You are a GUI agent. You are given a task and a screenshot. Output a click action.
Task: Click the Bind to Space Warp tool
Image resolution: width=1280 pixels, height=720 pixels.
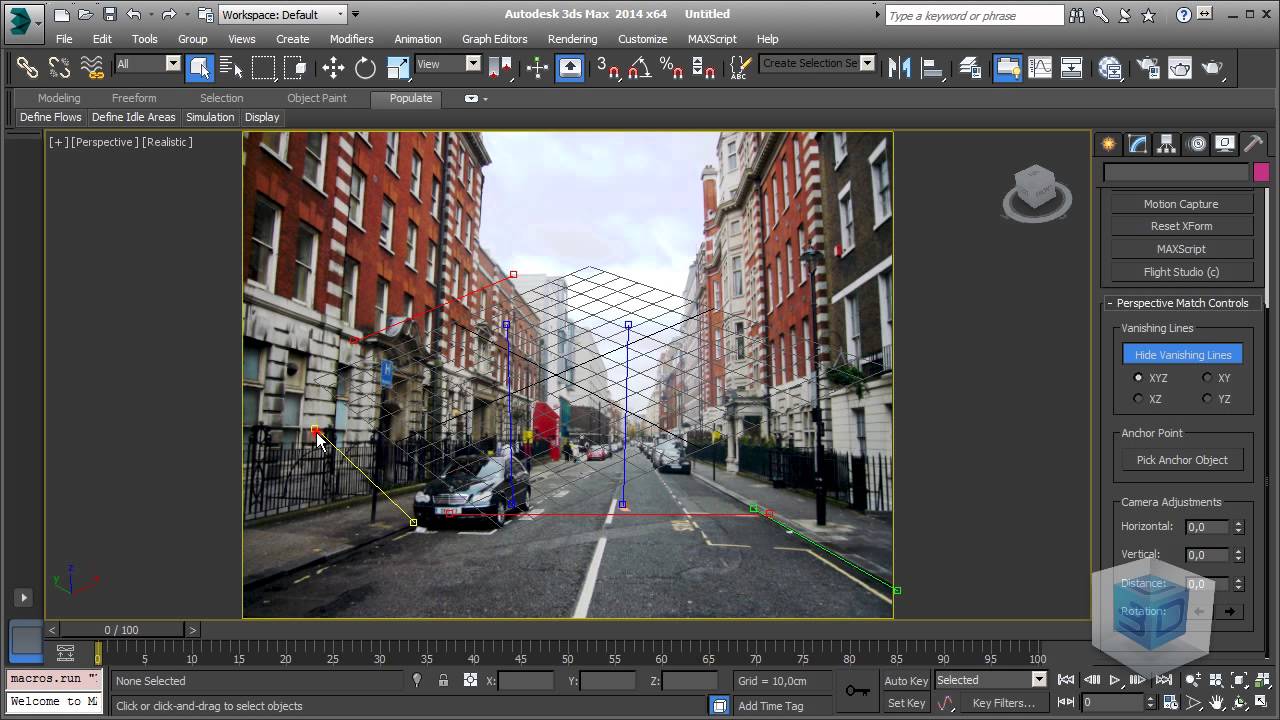point(92,67)
